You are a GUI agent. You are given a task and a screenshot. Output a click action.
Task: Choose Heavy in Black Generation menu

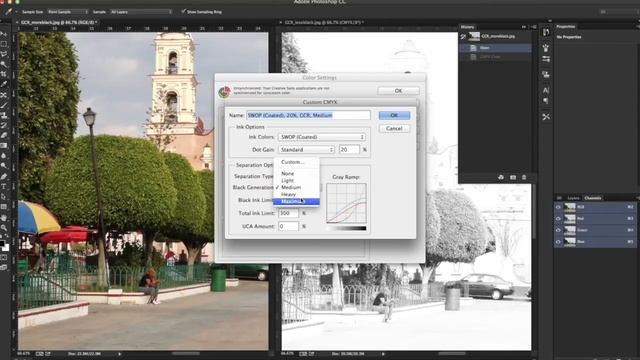pyautogui.click(x=296, y=194)
